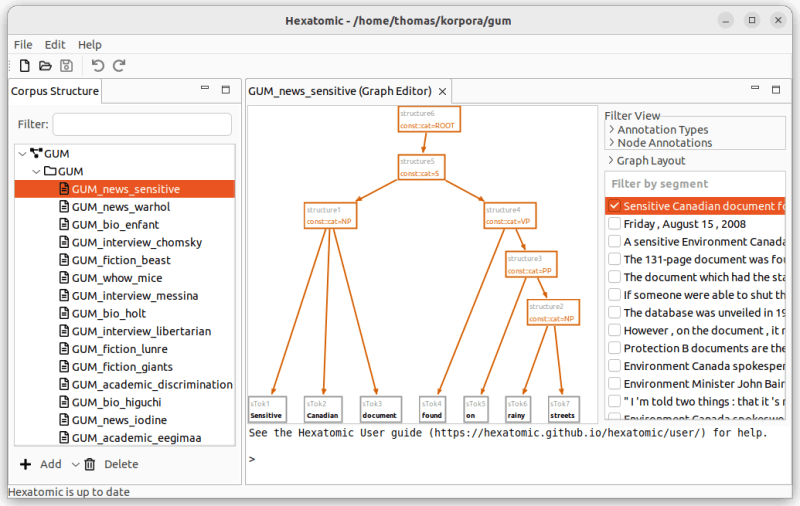This screenshot has width=800, height=506.
Task: Check 'Protection B documents are' segment
Action: click(x=614, y=348)
